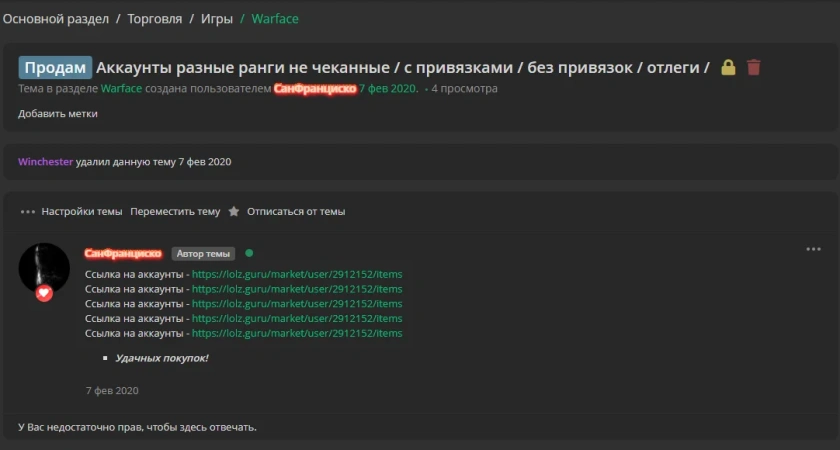The width and height of the screenshot is (840, 450).
Task: Open Настройки темы menu
Action: pyautogui.click(x=82, y=212)
